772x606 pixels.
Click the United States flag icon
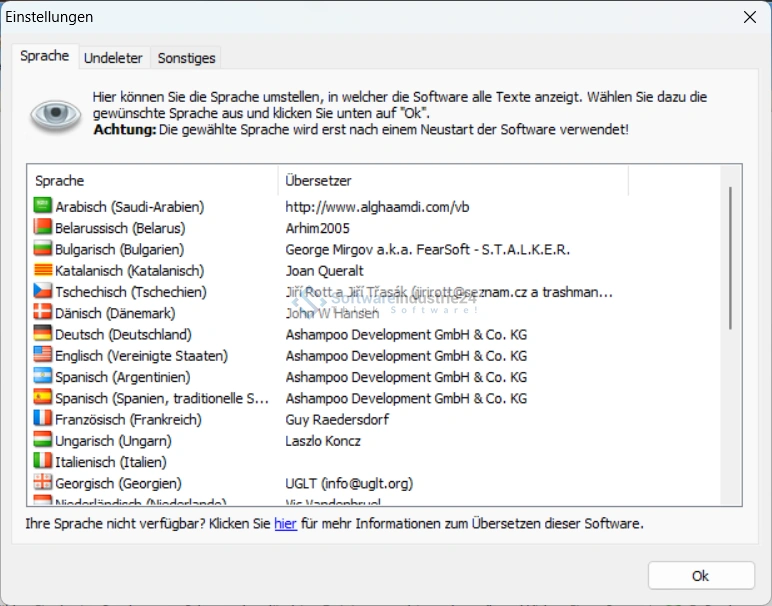click(43, 355)
